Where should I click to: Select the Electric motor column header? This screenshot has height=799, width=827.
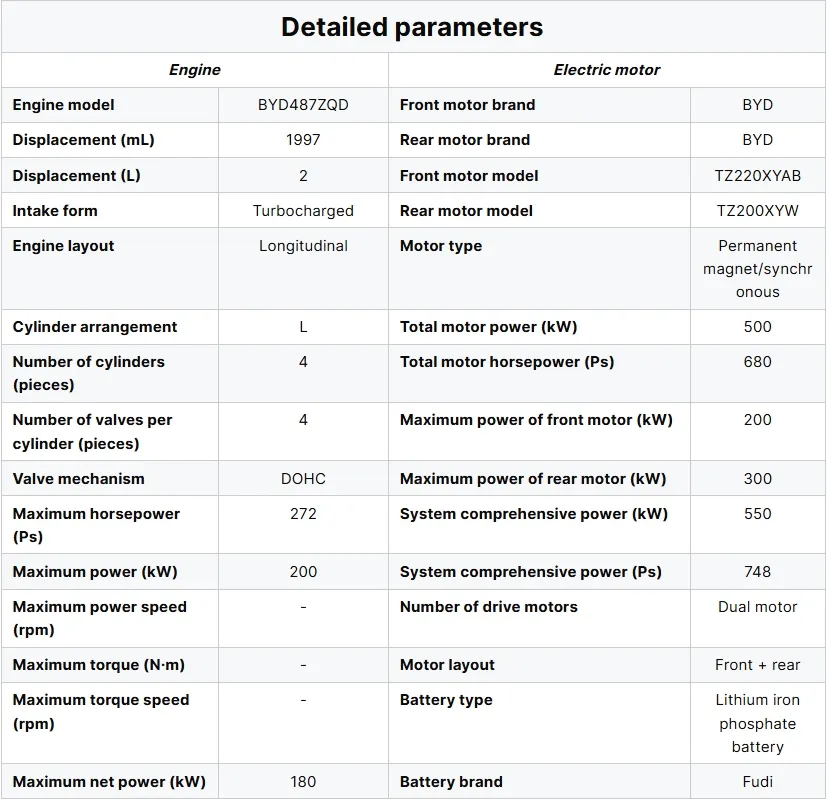(x=607, y=70)
